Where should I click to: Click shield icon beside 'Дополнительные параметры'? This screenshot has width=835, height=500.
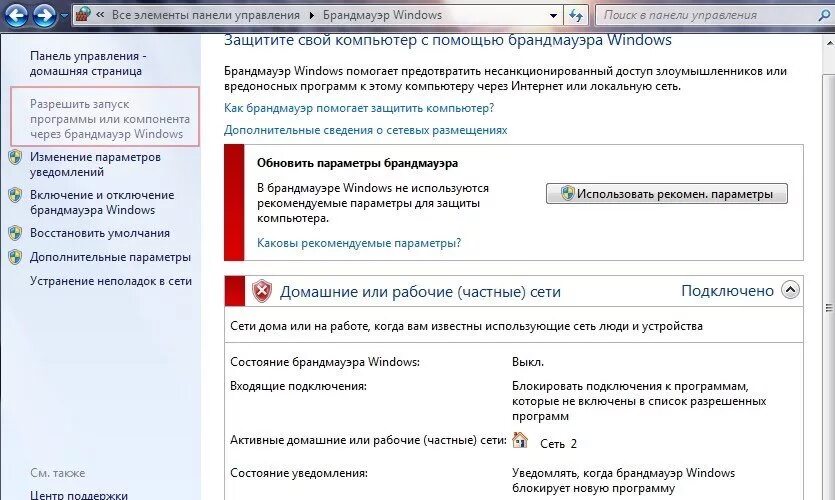[x=15, y=257]
